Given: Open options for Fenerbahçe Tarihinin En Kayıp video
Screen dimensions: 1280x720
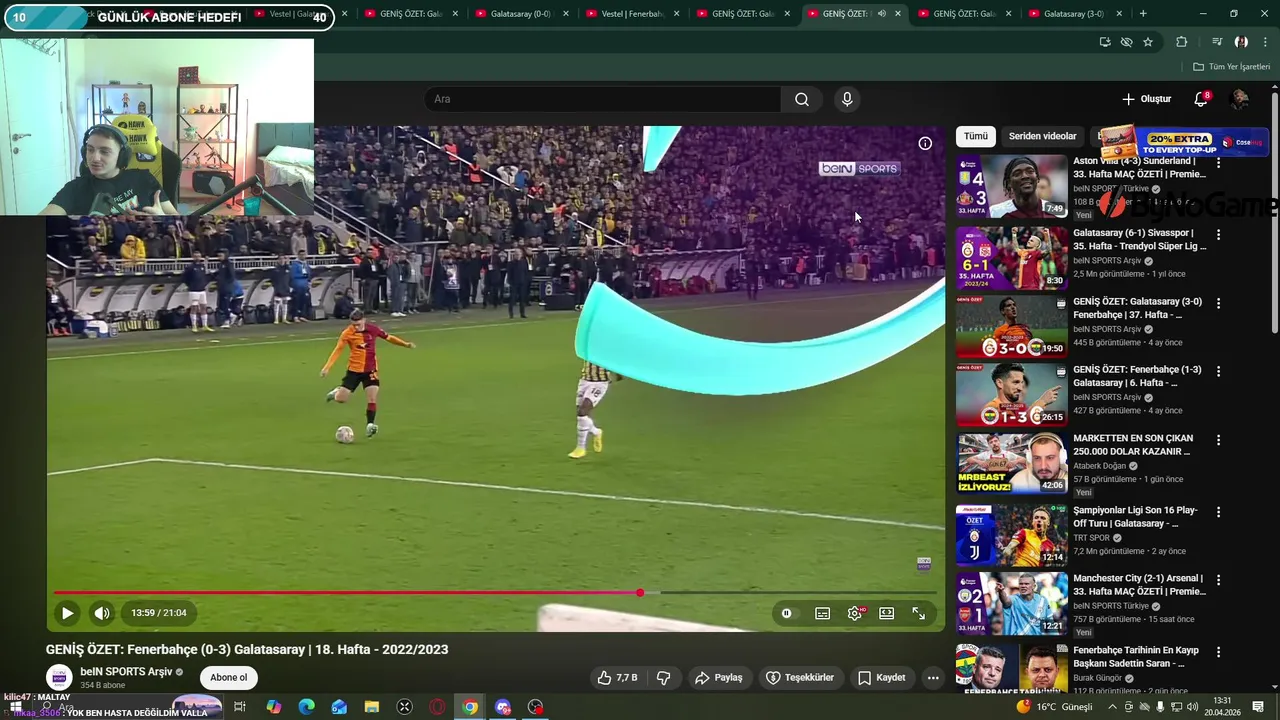Looking at the screenshot, I should [x=1218, y=652].
